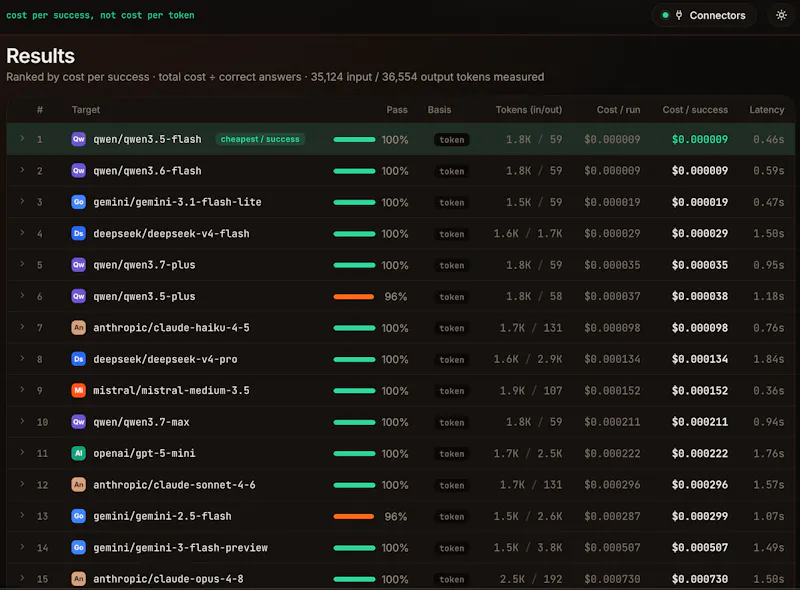800x590 pixels.
Task: Select the anthropic/claude-opus-4-8 target name
Action: [x=168, y=579]
